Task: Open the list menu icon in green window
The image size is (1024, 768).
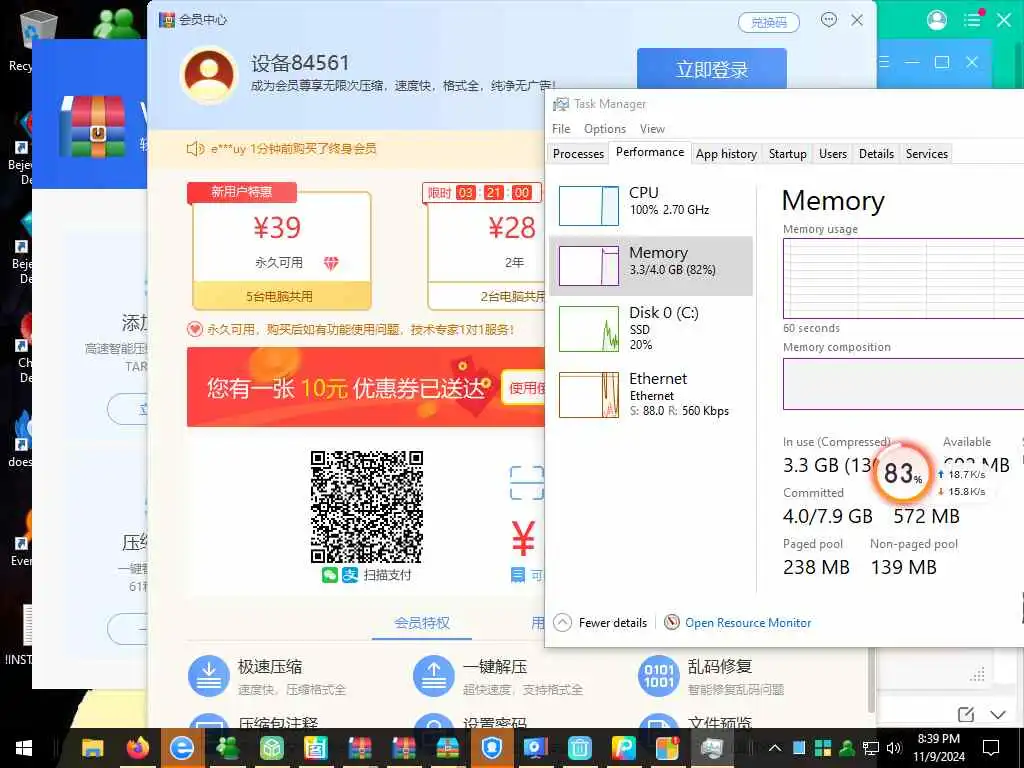Action: (x=972, y=20)
